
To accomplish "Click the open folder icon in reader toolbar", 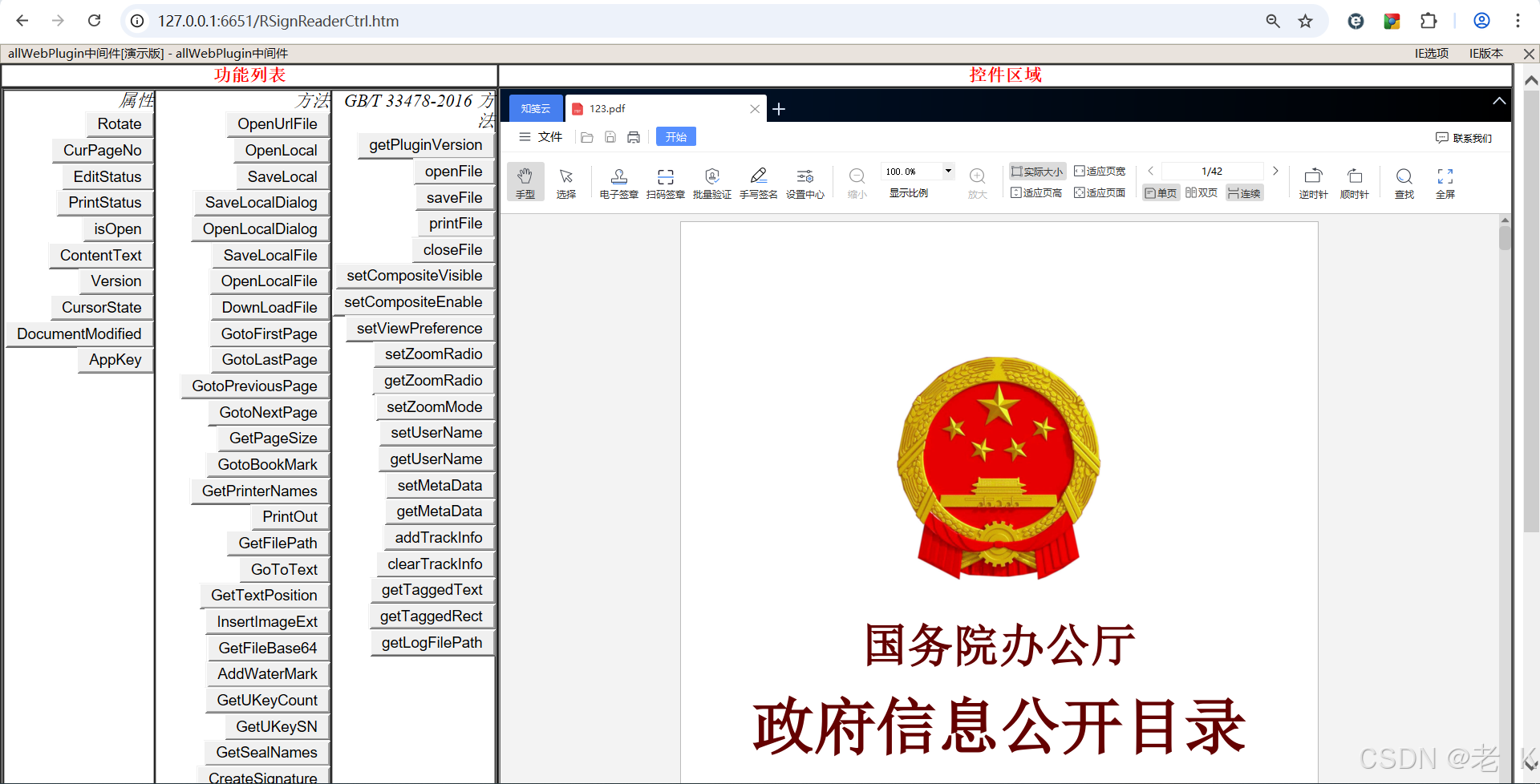I will 587,137.
